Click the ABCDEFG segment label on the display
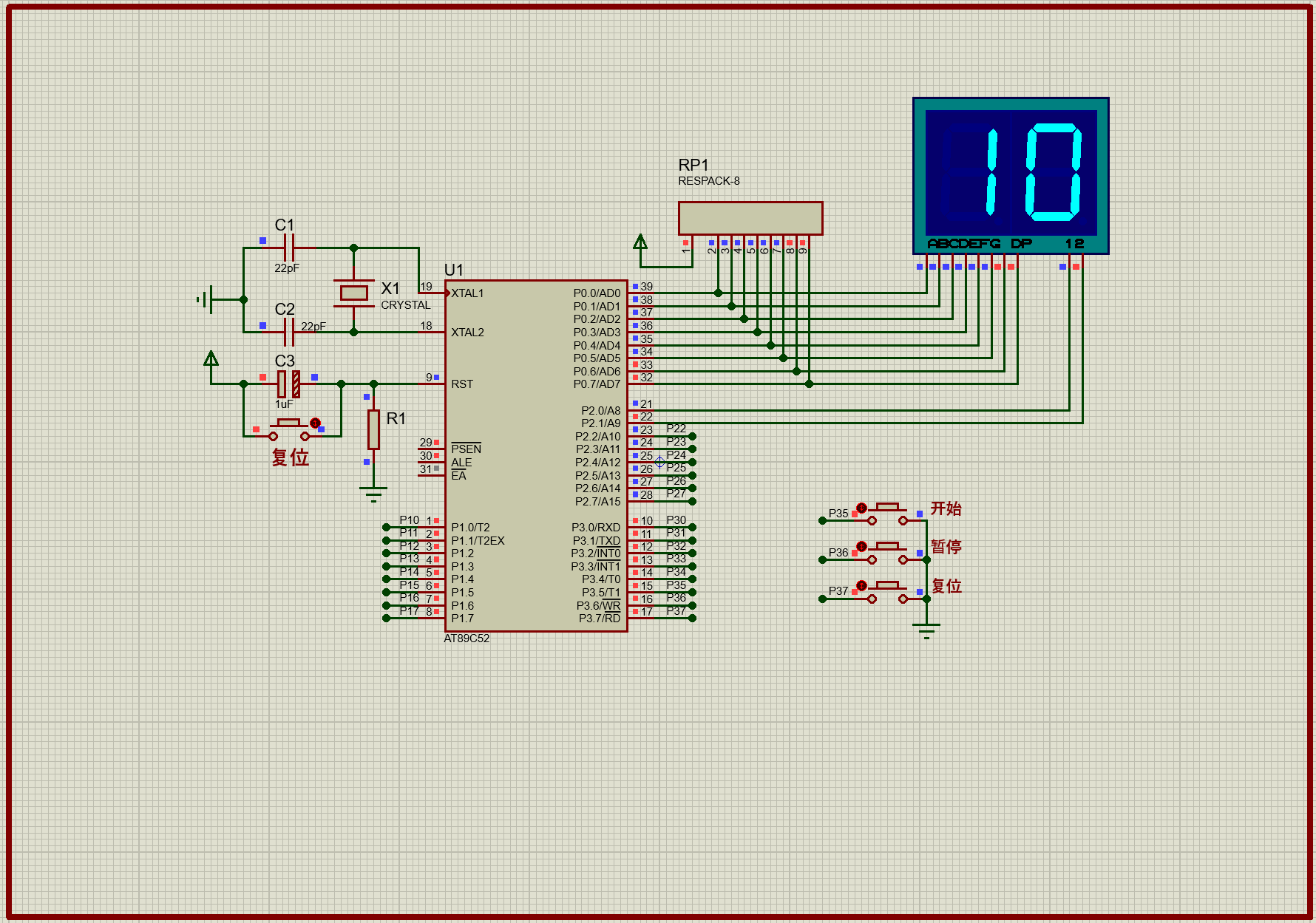The image size is (1316, 923). (964, 244)
